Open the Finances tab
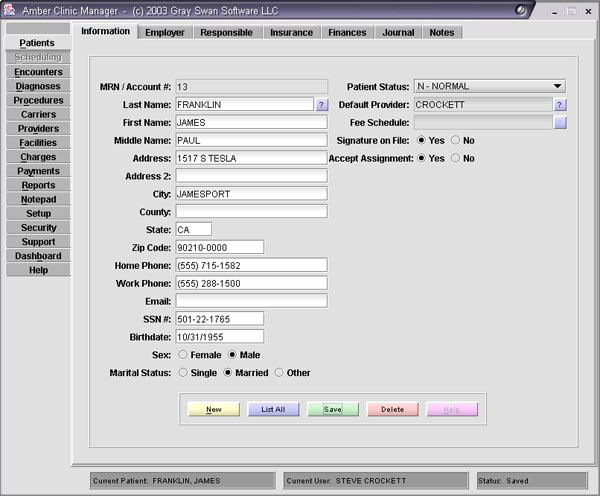The width and height of the screenshot is (600, 496). [347, 32]
